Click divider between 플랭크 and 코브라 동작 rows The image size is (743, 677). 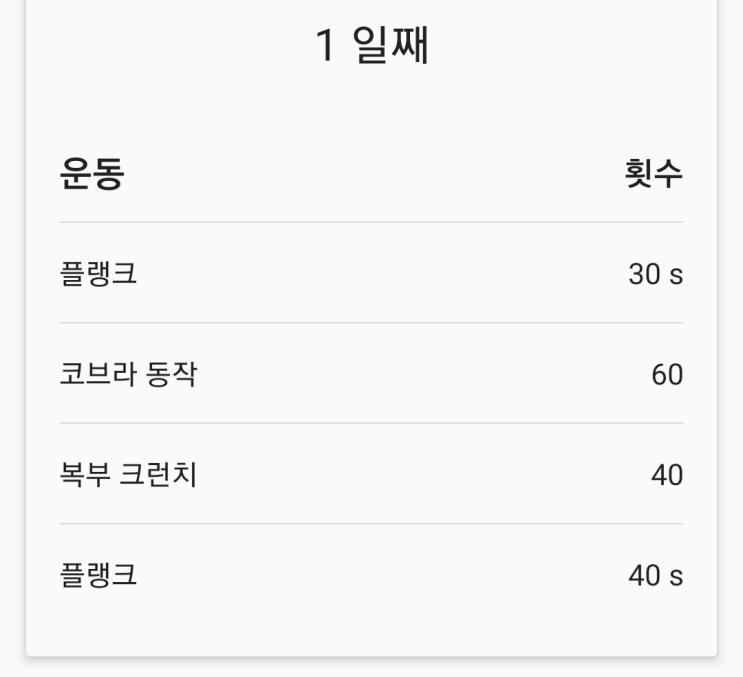pyautogui.click(x=372, y=323)
